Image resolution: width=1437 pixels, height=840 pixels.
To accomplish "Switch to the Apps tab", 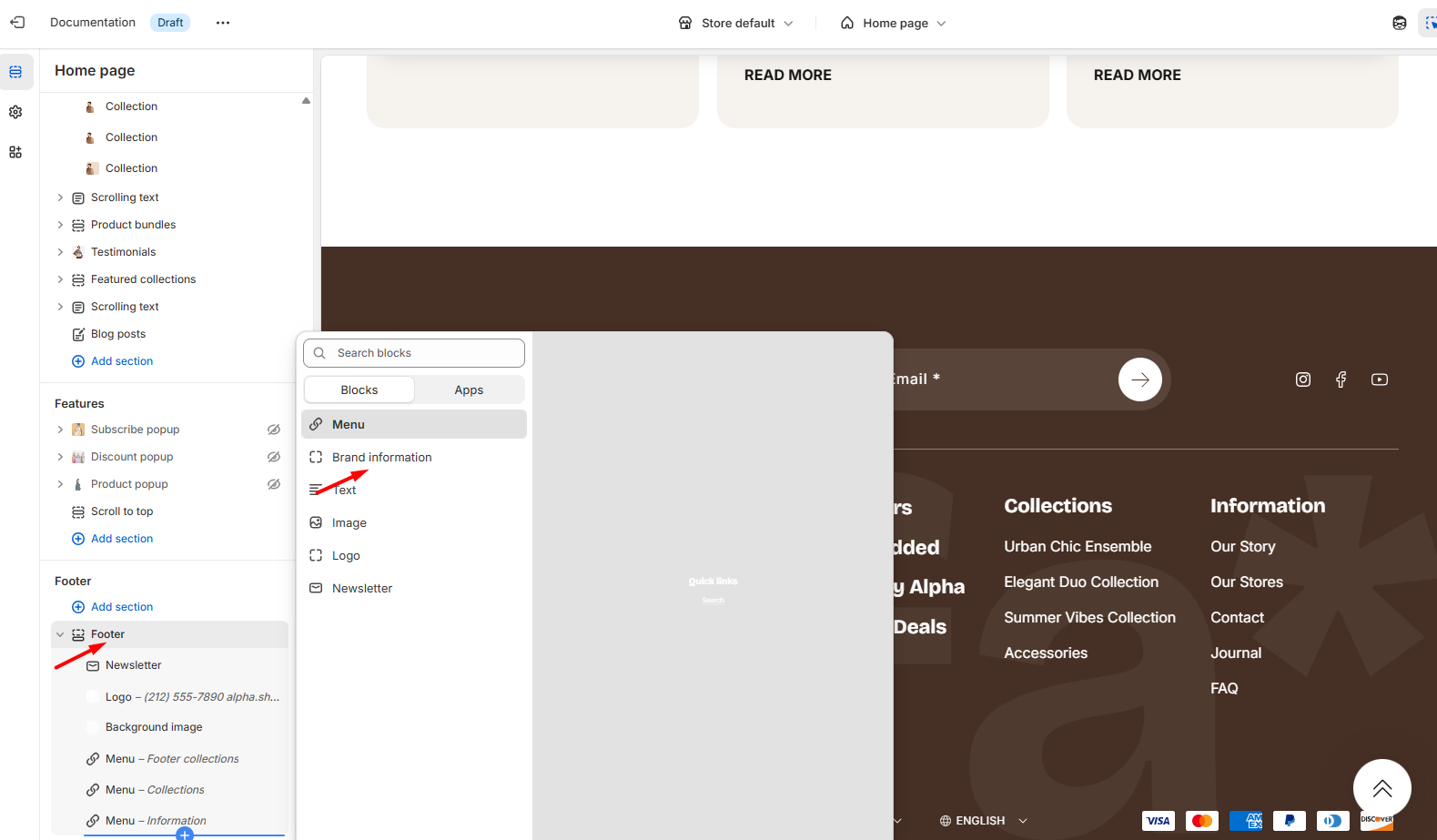I will 469,390.
